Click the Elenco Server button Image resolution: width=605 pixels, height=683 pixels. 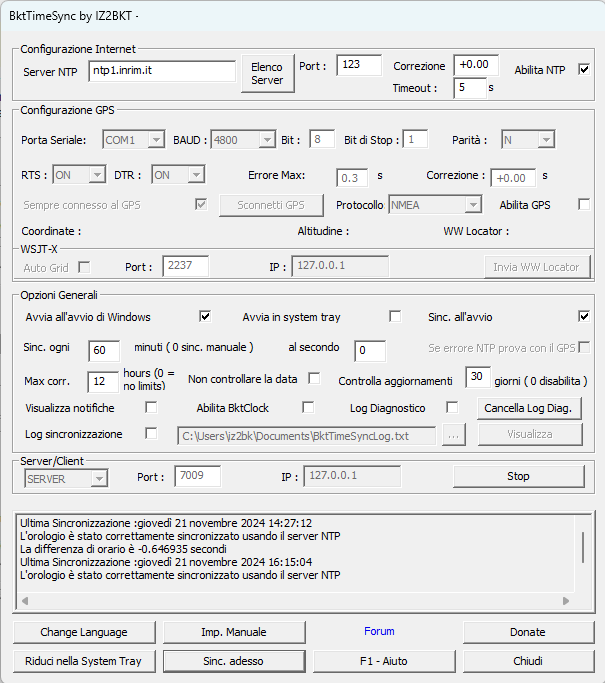(267, 74)
